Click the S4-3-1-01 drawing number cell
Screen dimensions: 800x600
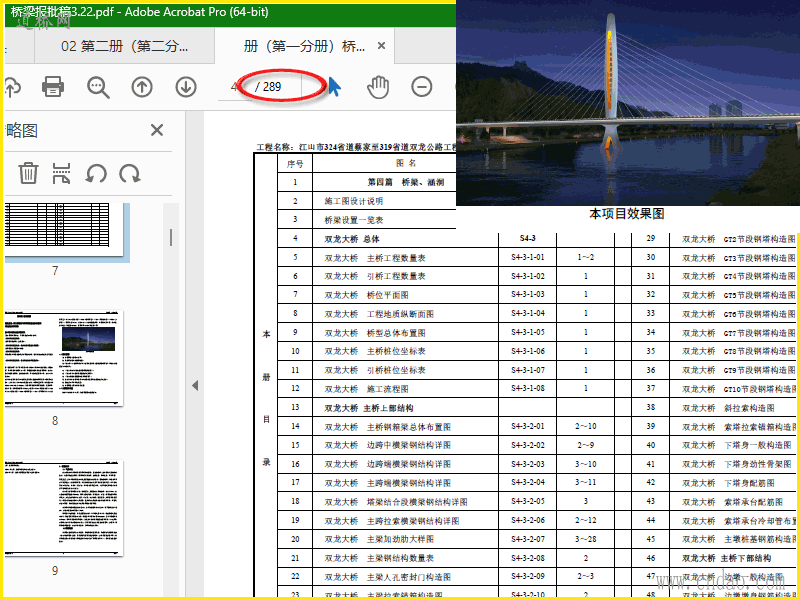[528, 257]
